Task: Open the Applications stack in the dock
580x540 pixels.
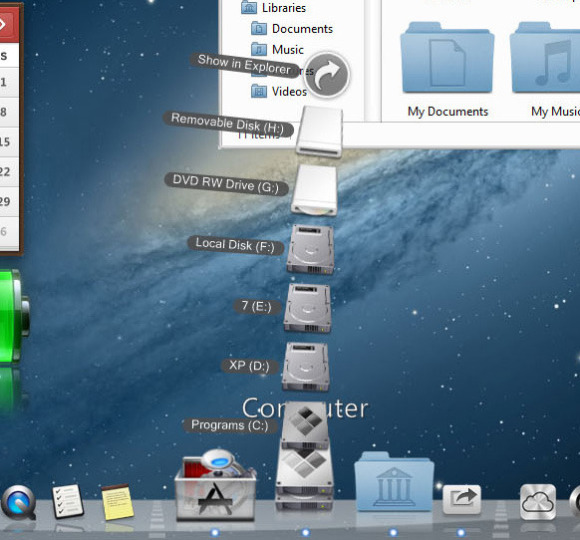Action: coord(215,485)
